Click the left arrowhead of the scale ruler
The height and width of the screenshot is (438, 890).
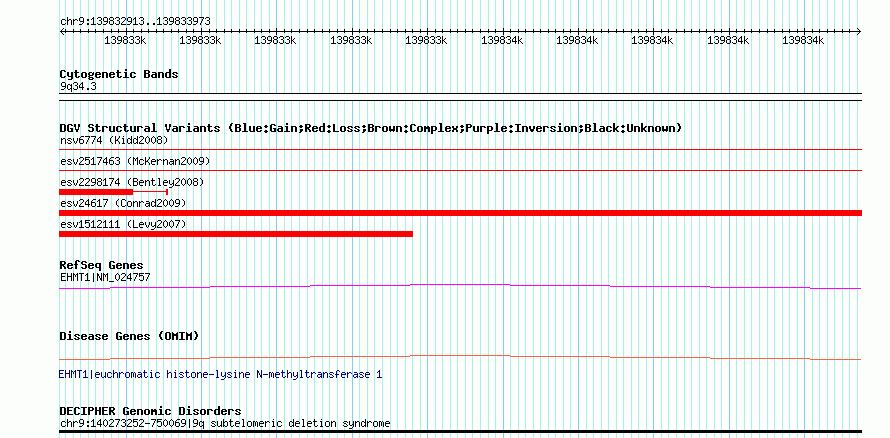pos(62,32)
